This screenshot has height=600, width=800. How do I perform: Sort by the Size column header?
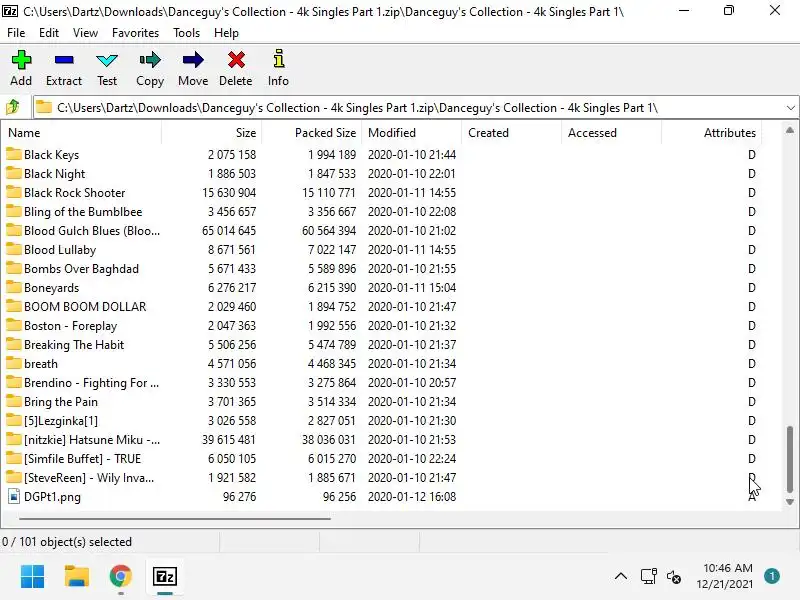pyautogui.click(x=211, y=133)
